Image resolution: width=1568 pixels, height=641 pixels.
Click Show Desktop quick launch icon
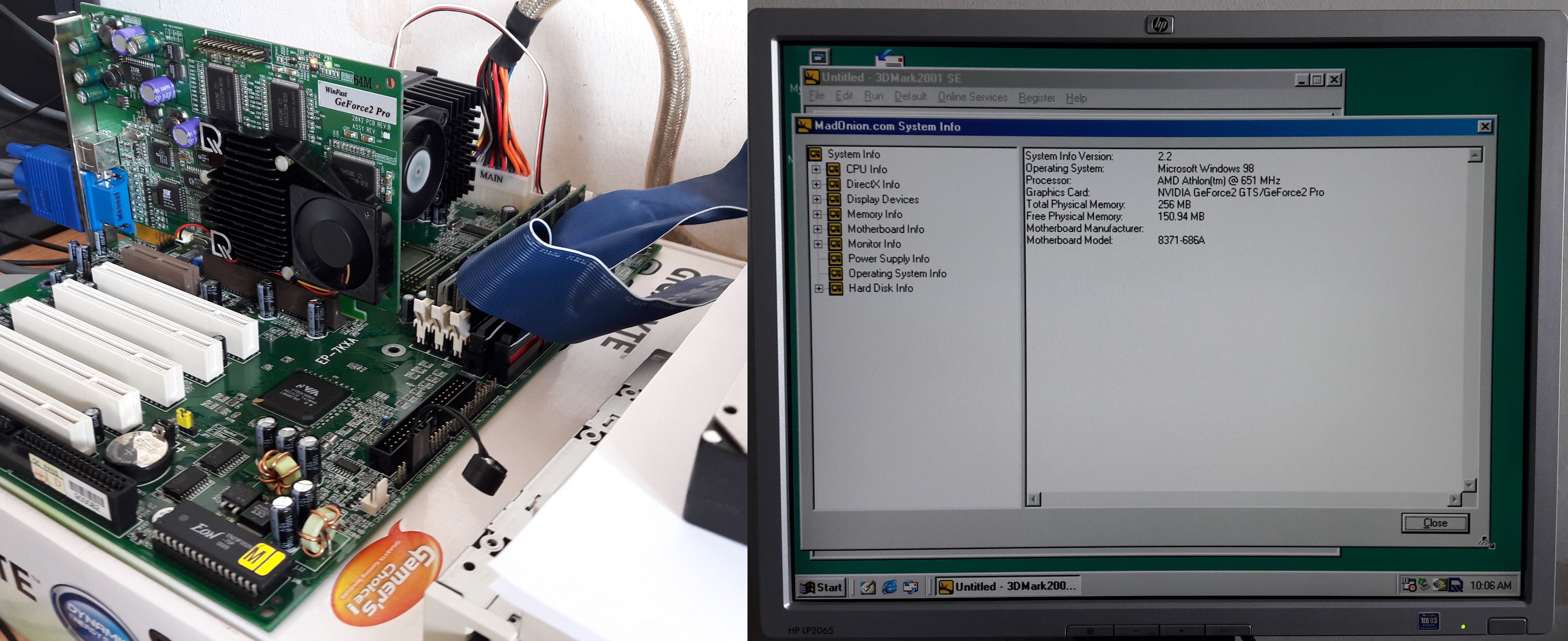coord(868,587)
